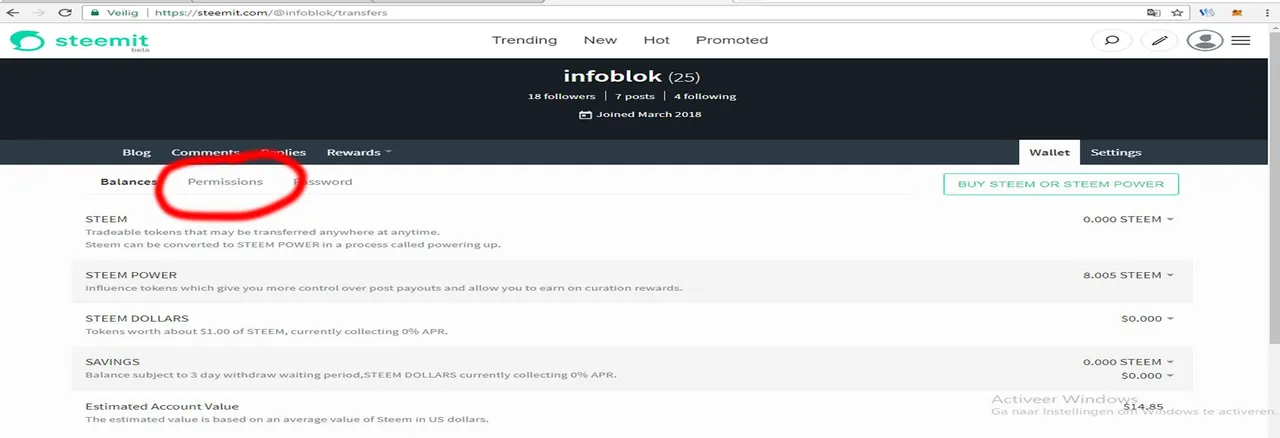Click Buy Steem or Steem Power button
The width and height of the screenshot is (1280, 438).
(x=1061, y=184)
